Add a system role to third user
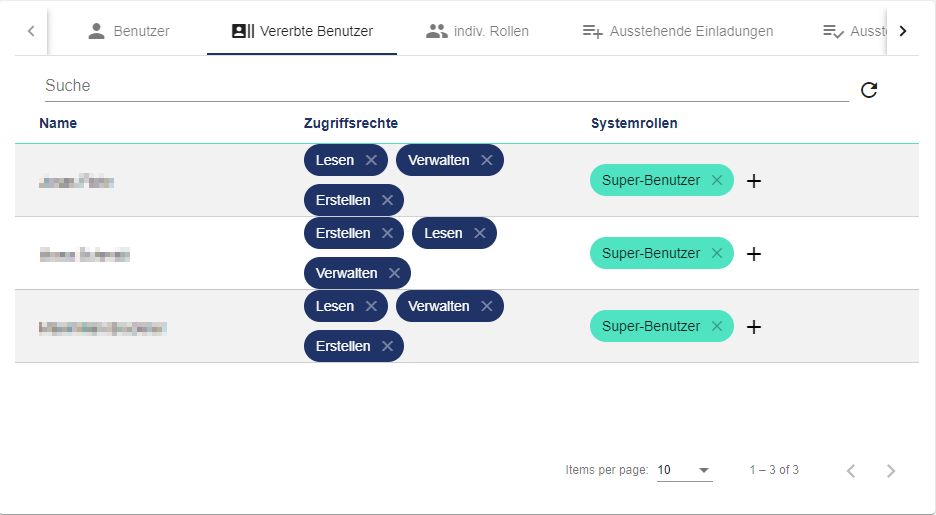This screenshot has height=515, width=936. click(x=754, y=327)
